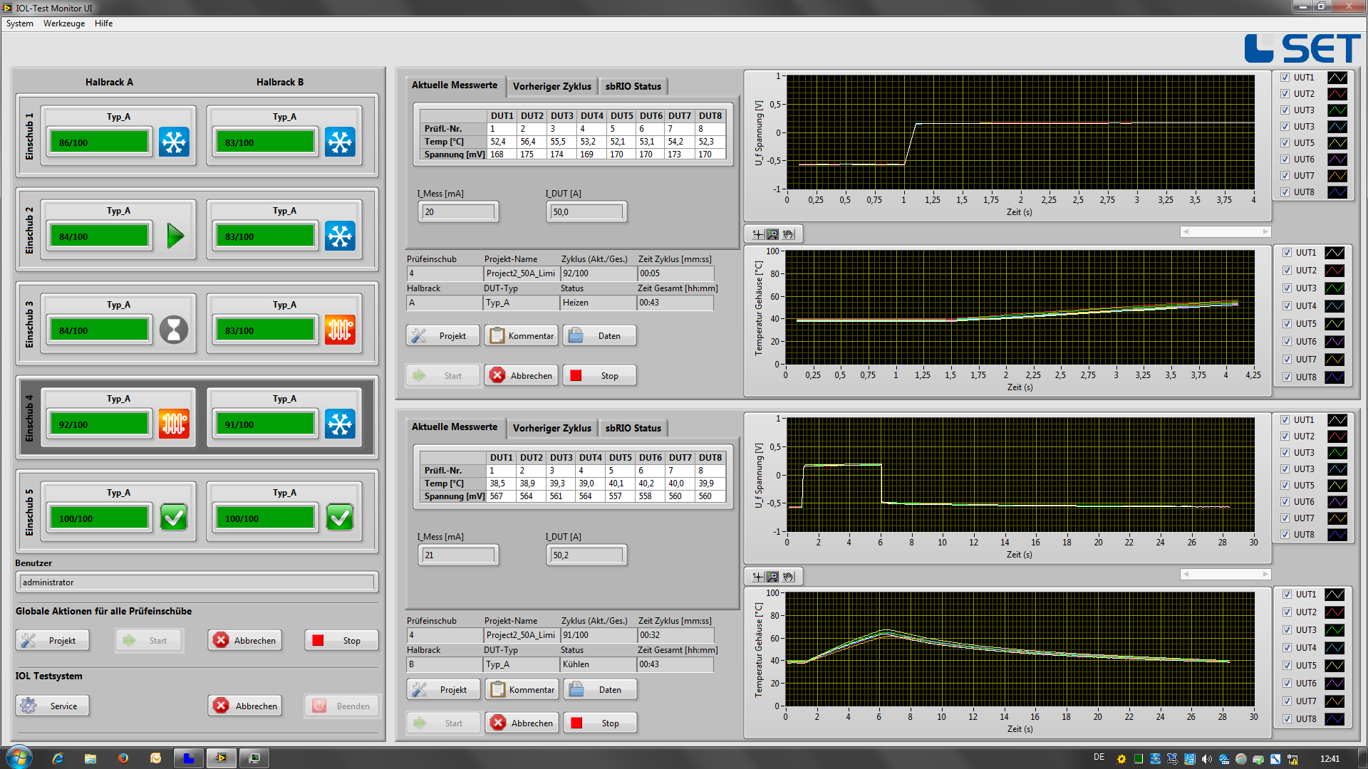Switch to sbRIO Status tab in lower panel

click(x=633, y=428)
